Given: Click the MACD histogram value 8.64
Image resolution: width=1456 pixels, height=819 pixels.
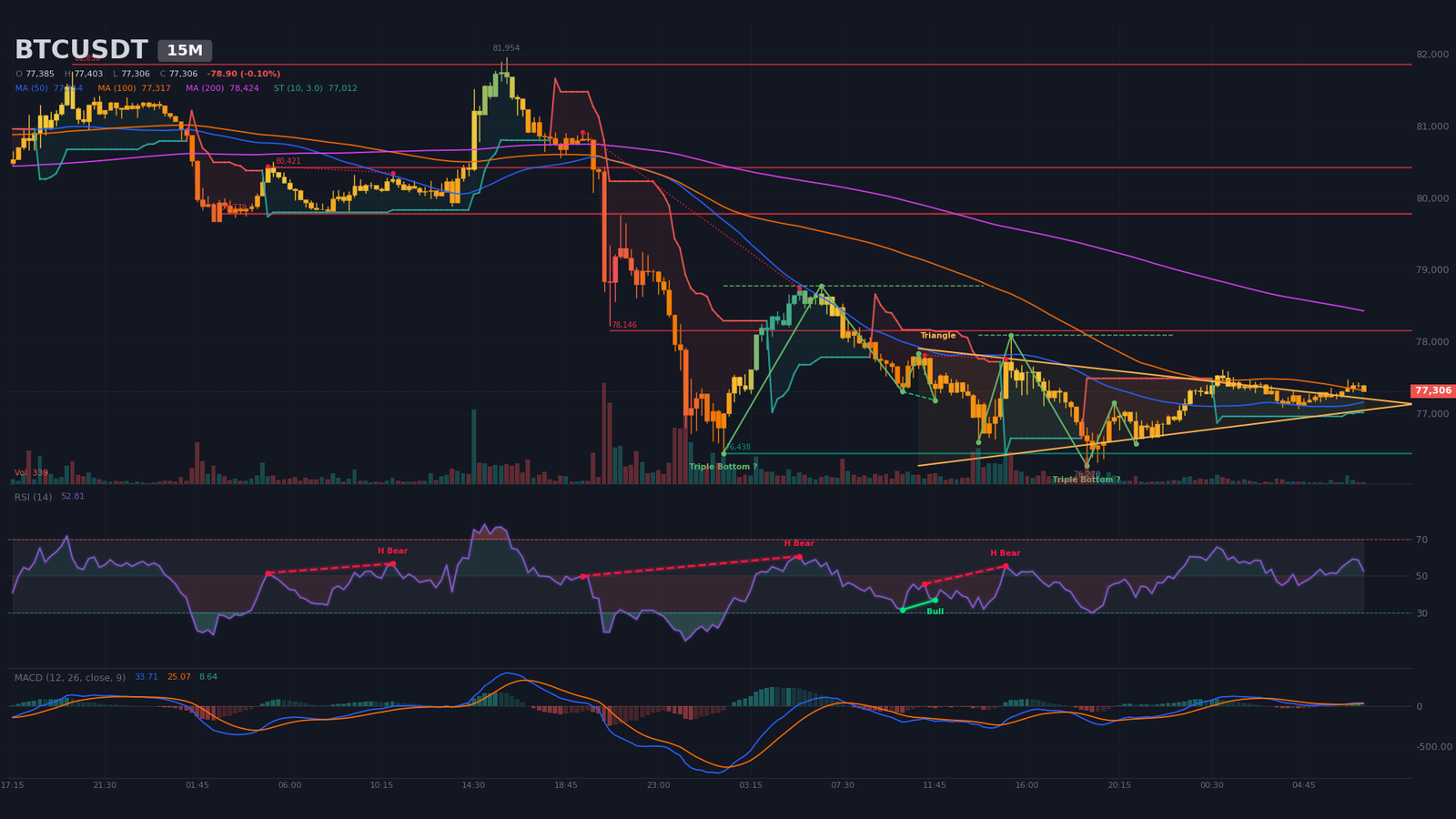Looking at the screenshot, I should pos(208,677).
